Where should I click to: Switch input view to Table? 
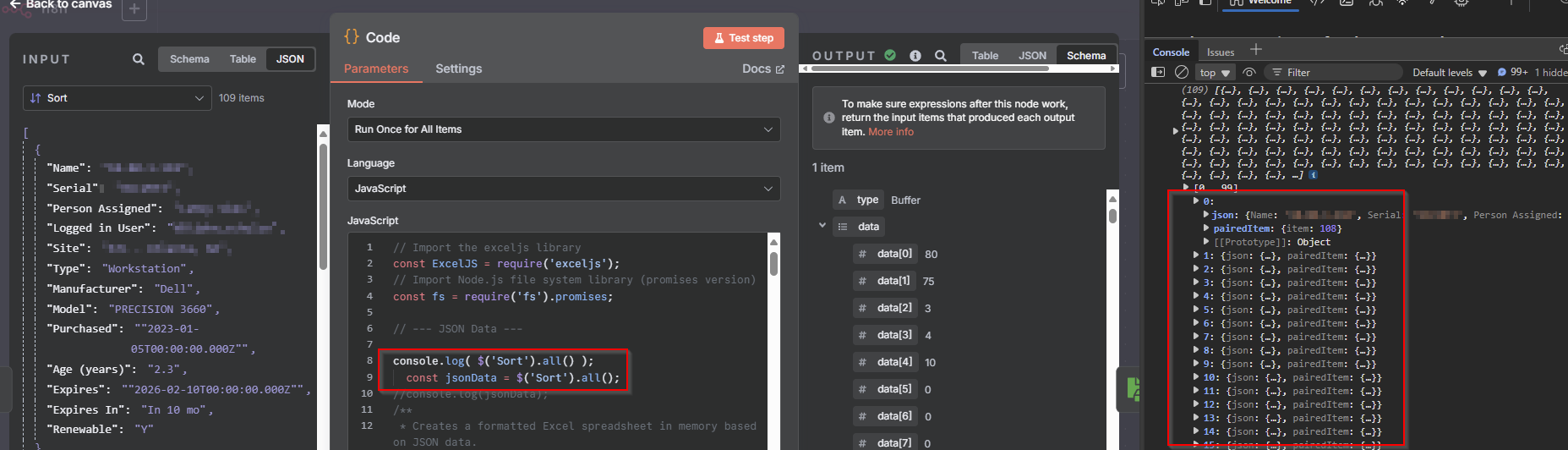243,59
